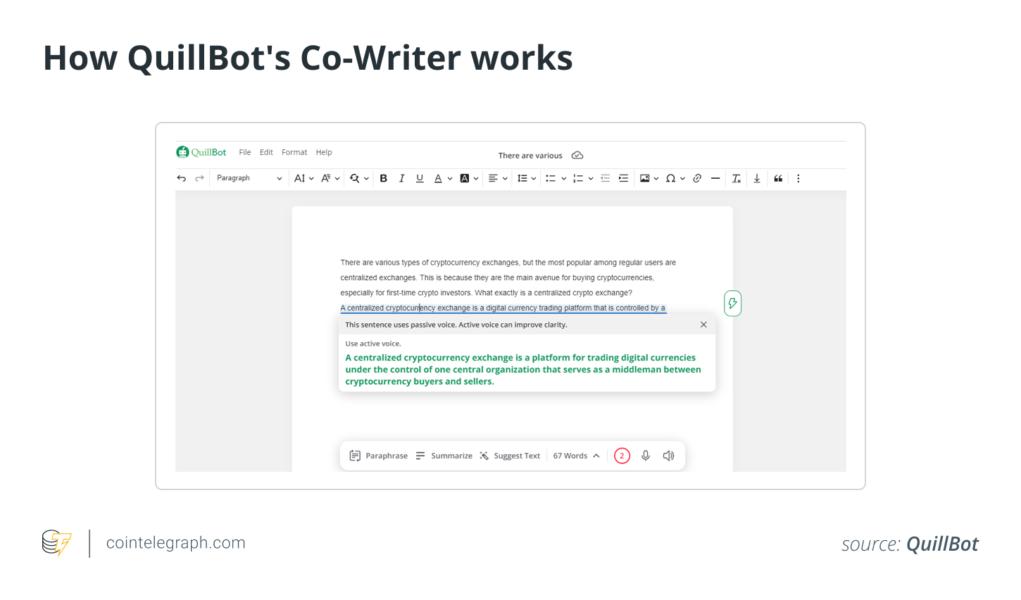Open the Help menu
The image size is (1021, 600).
click(324, 152)
